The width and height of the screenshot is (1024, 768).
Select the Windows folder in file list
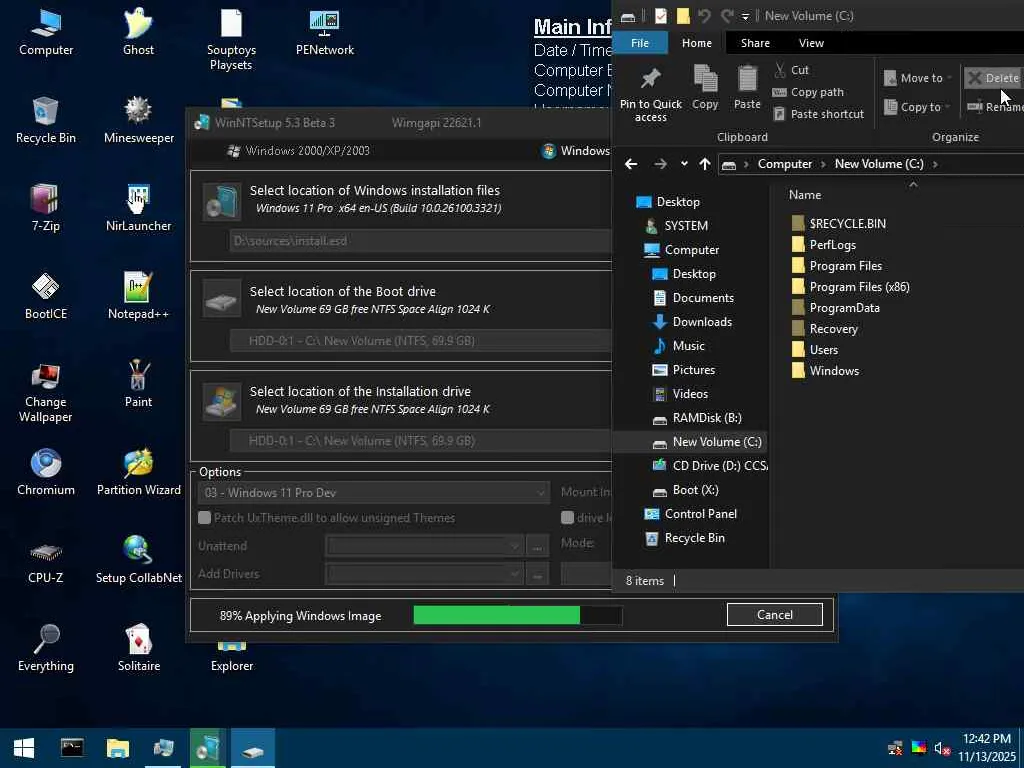click(x=825, y=370)
